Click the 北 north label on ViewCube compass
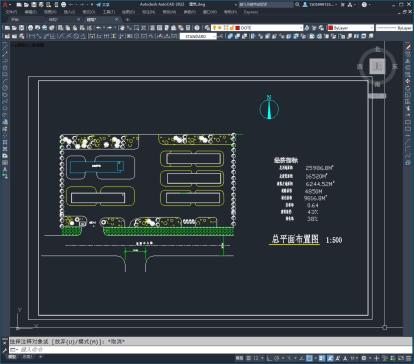 point(377,49)
